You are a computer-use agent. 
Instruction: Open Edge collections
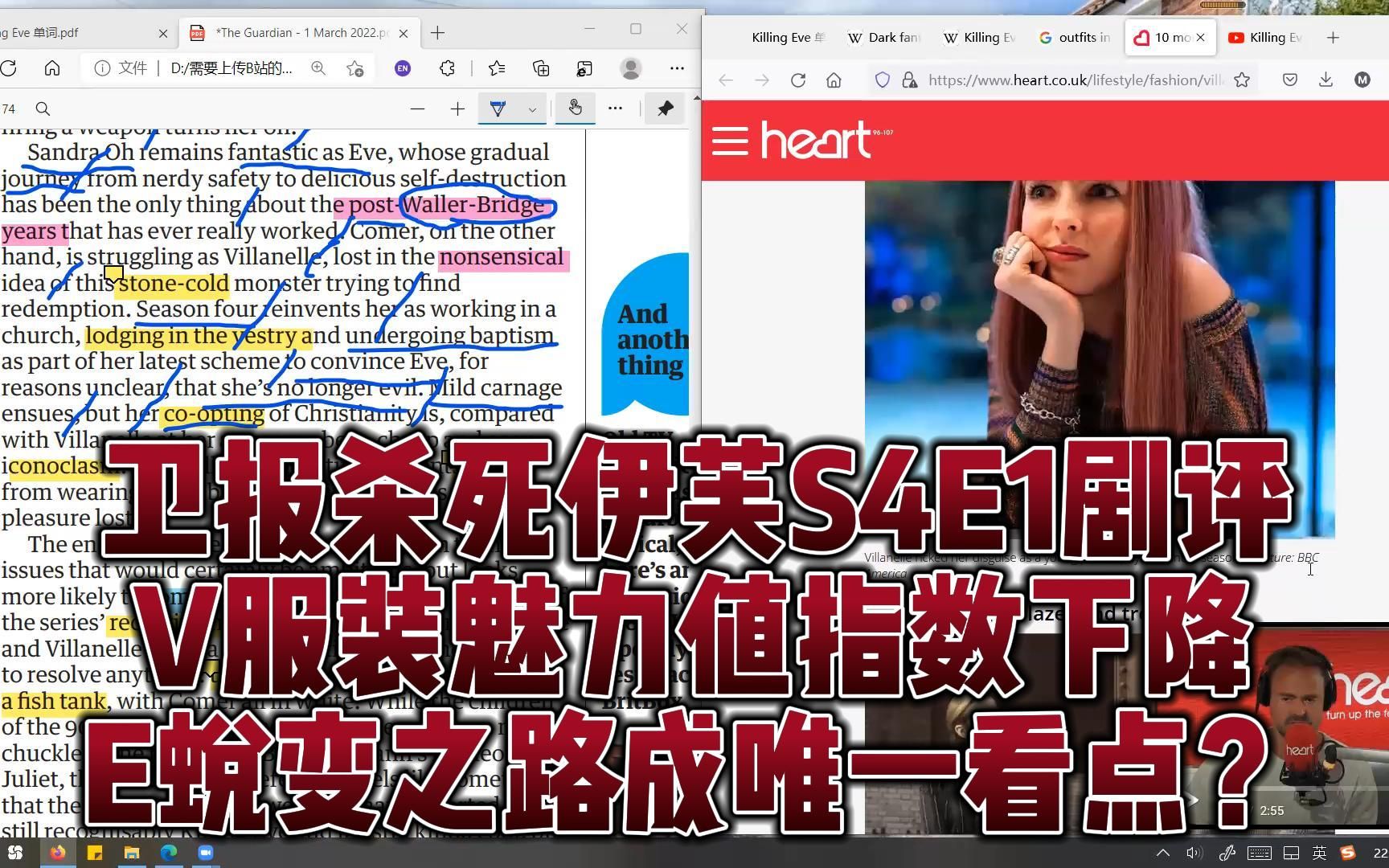[x=541, y=68]
